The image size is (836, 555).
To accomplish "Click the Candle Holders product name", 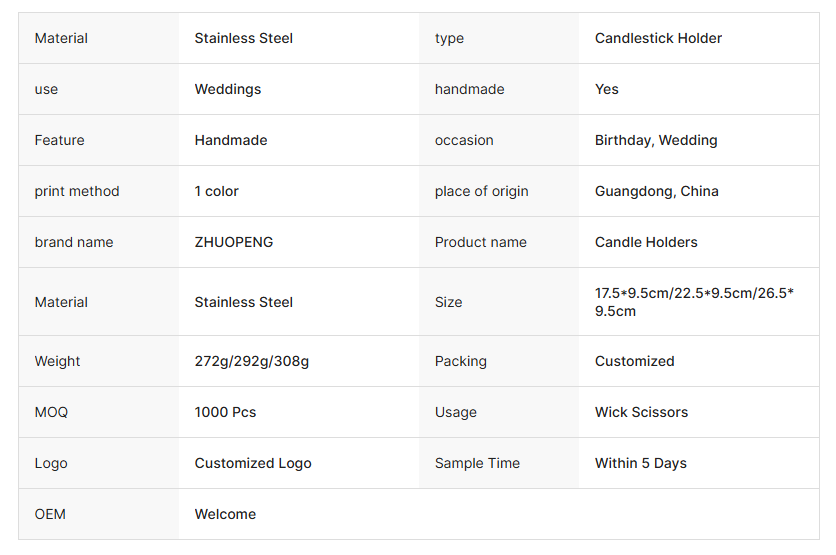I will pos(646,242).
